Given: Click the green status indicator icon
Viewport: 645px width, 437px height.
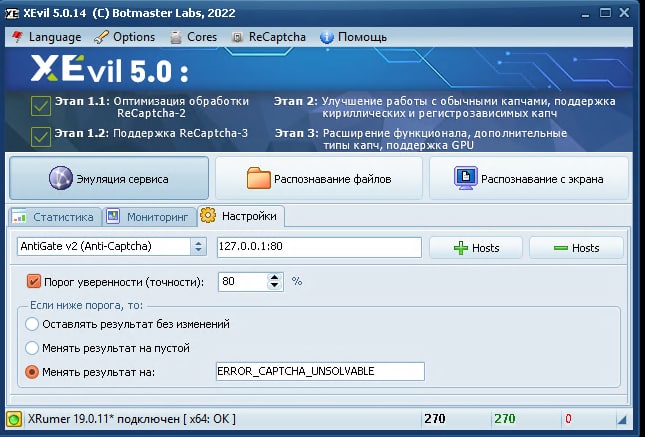Looking at the screenshot, I should [14, 419].
